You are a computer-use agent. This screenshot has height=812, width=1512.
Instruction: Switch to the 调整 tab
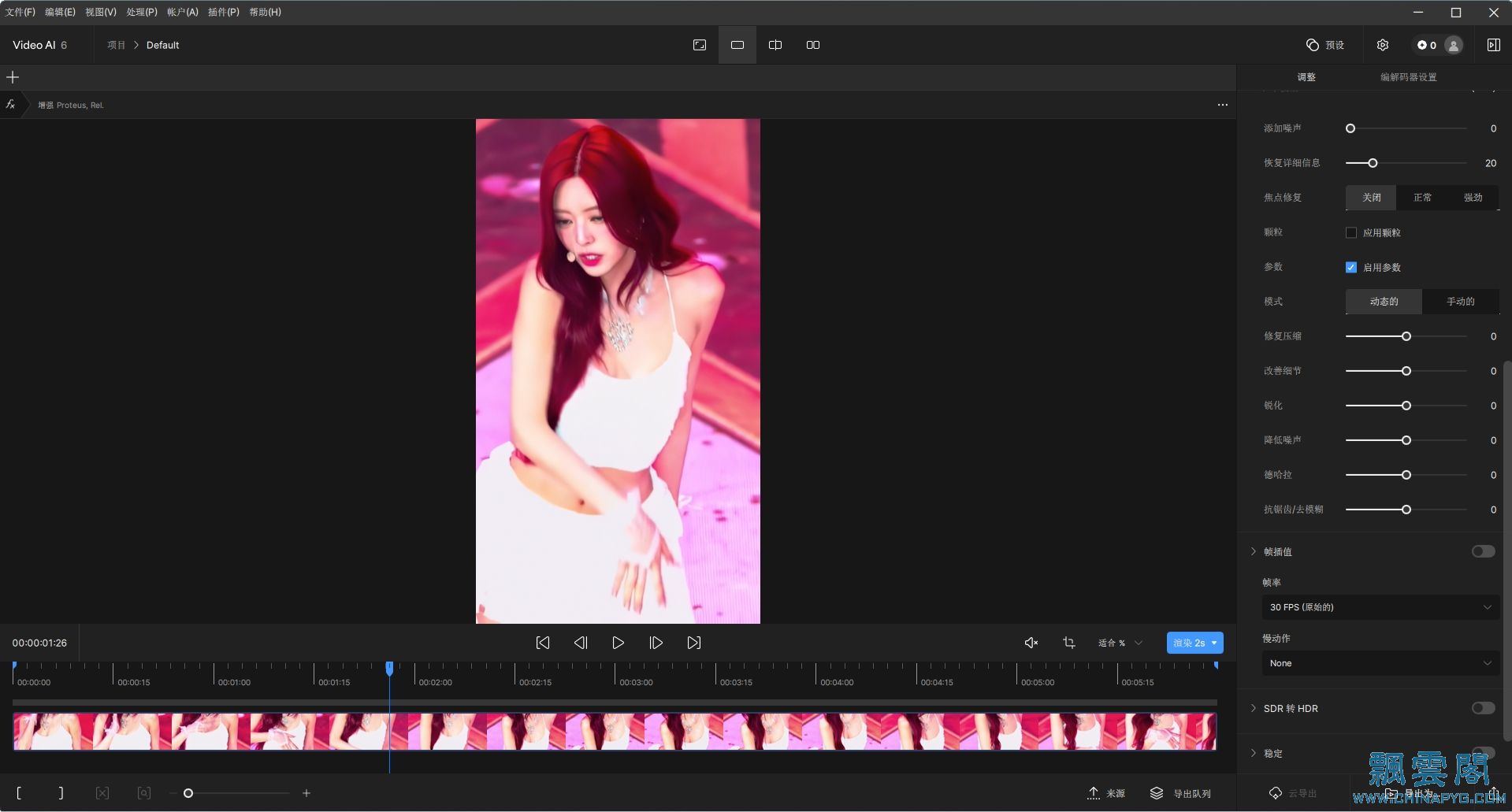click(x=1306, y=77)
